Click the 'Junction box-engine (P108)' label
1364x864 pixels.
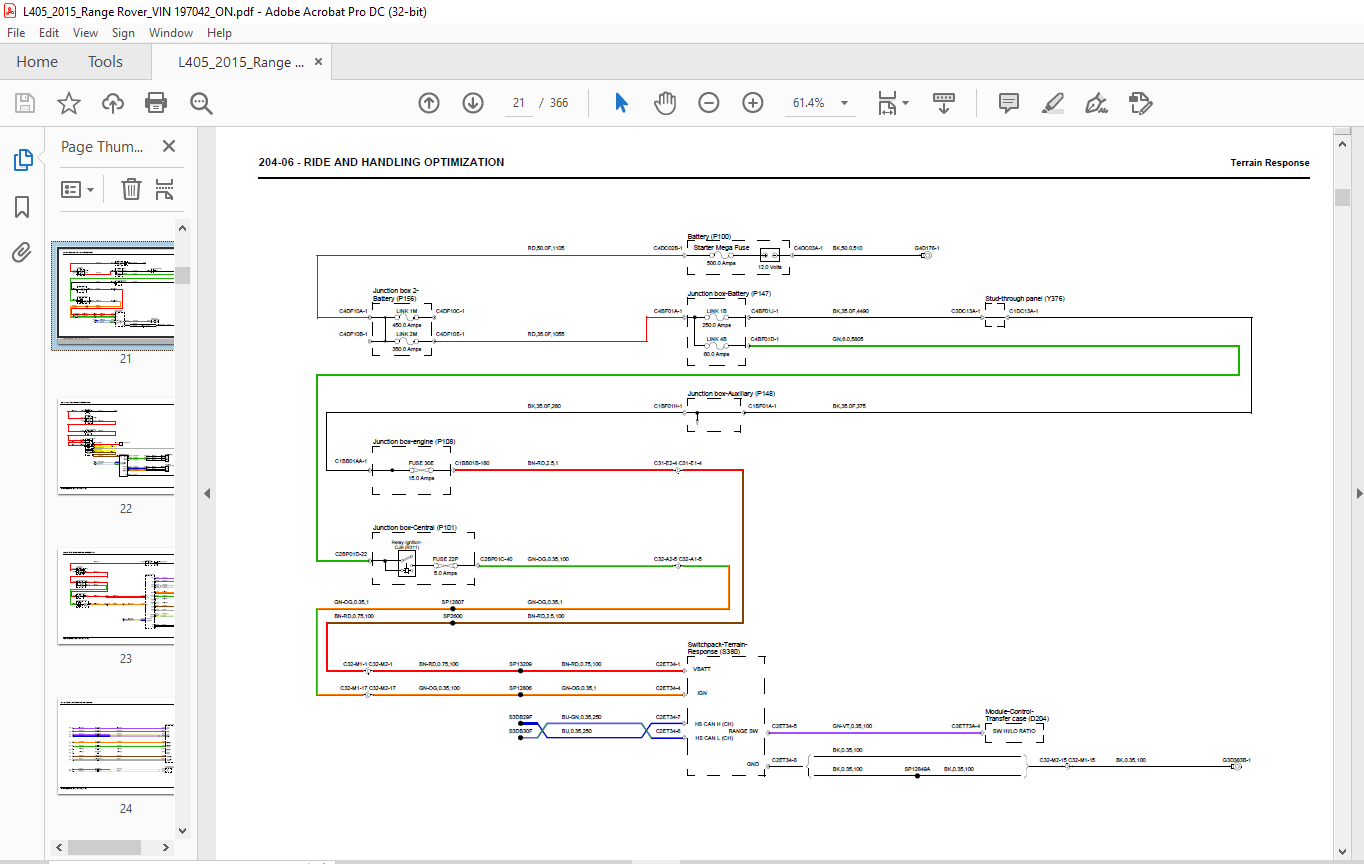point(414,441)
